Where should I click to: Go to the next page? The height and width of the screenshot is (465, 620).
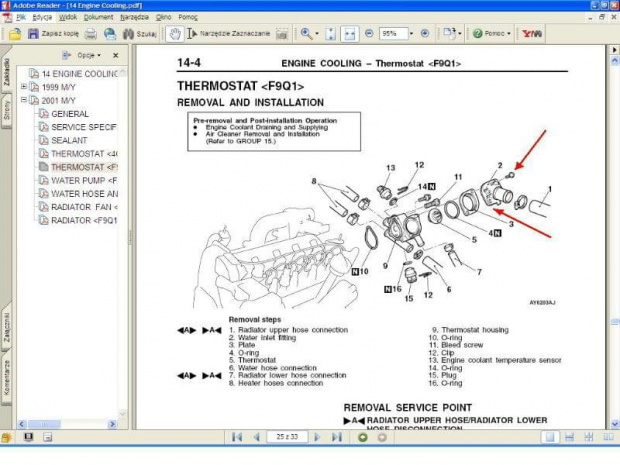tap(317, 437)
